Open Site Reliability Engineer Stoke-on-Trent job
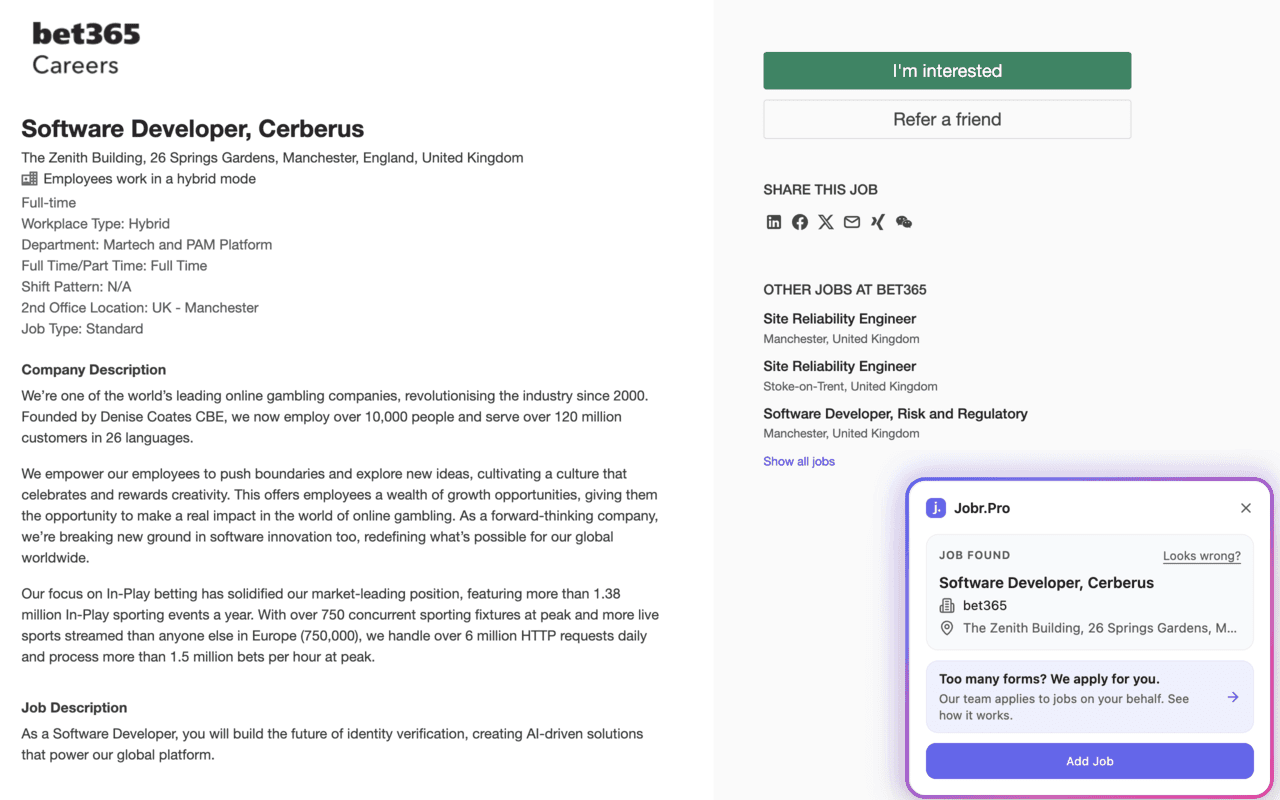The height and width of the screenshot is (800, 1280). point(840,367)
